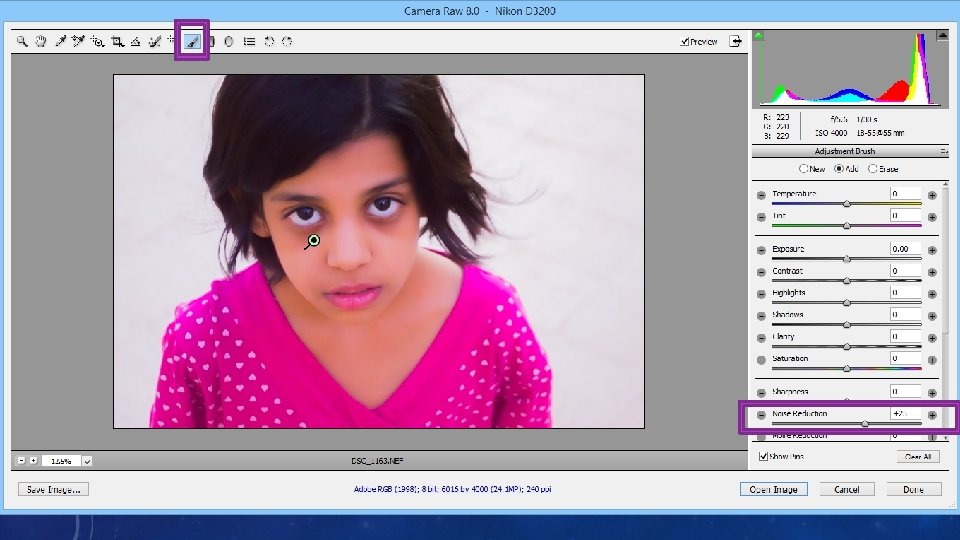Click the Contrast value field

click(906, 271)
